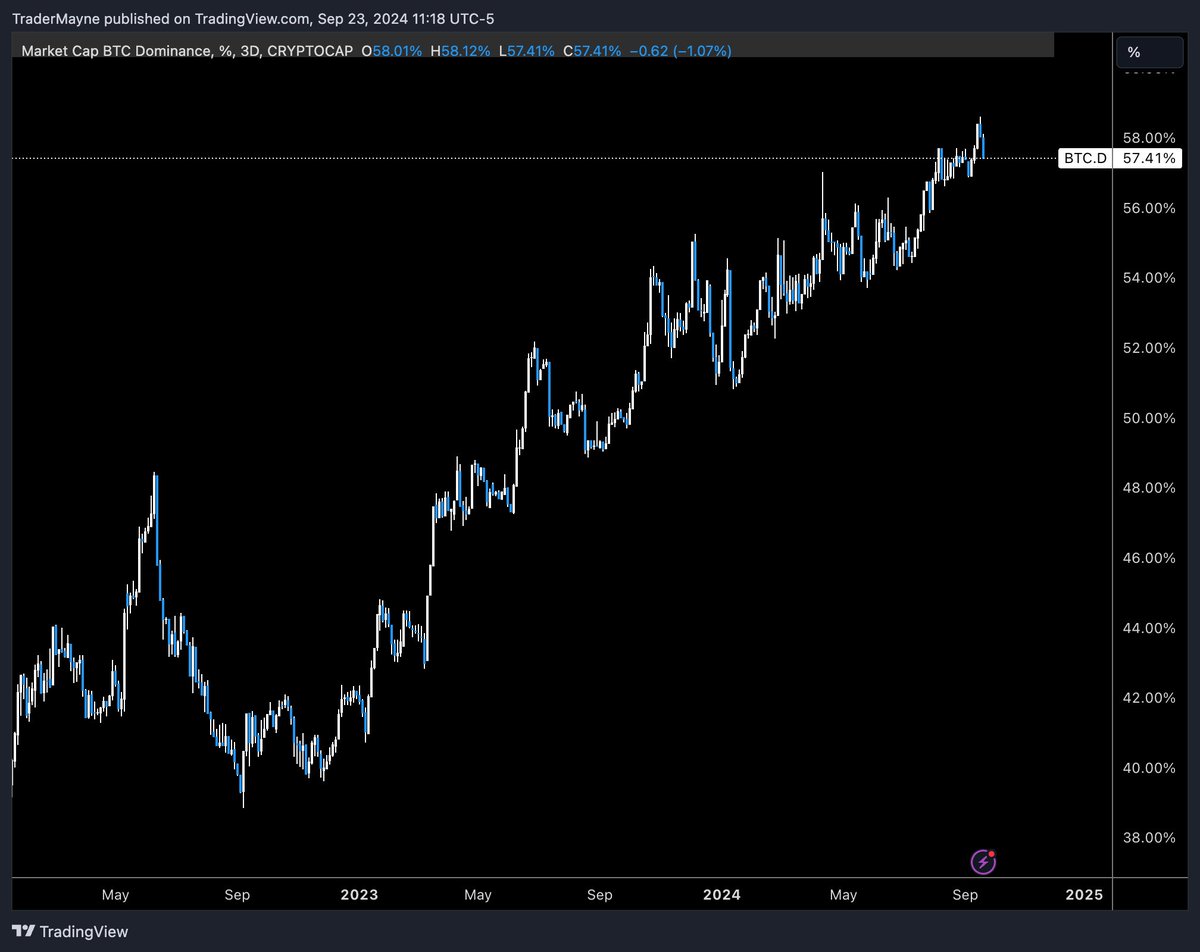The height and width of the screenshot is (952, 1200).
Task: Click the 56.00% price axis label
Action: point(1149,208)
